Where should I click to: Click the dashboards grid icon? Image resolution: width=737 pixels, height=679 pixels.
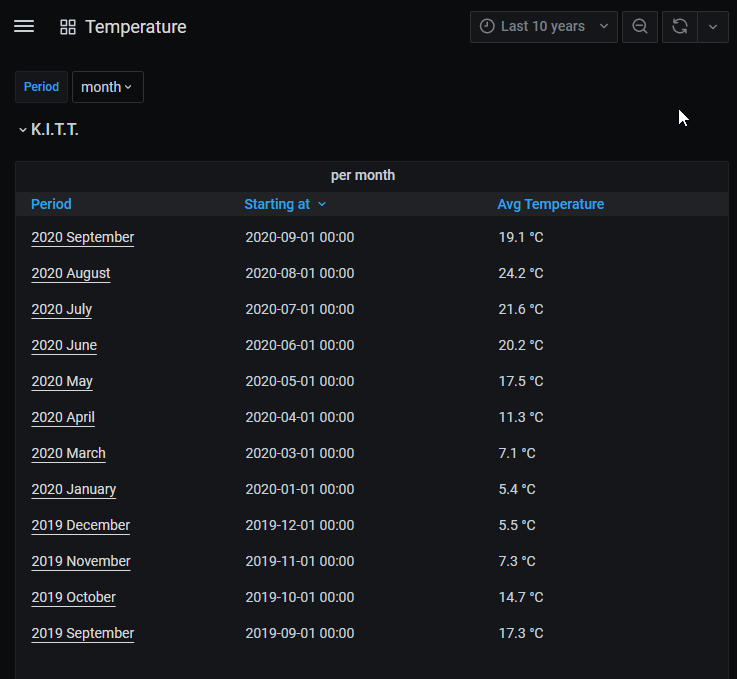coord(68,27)
